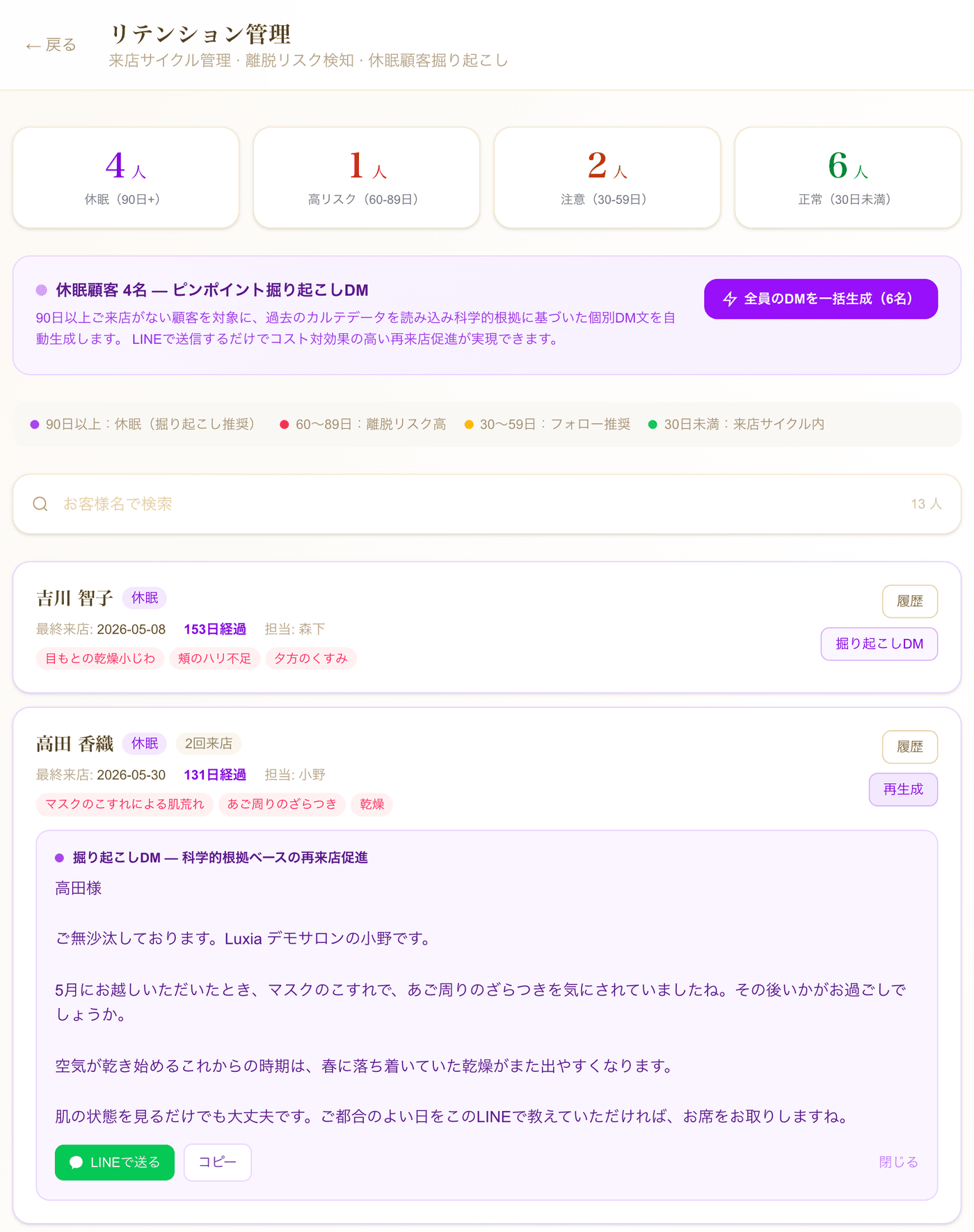Click the 153日経過 value

[x=215, y=629]
